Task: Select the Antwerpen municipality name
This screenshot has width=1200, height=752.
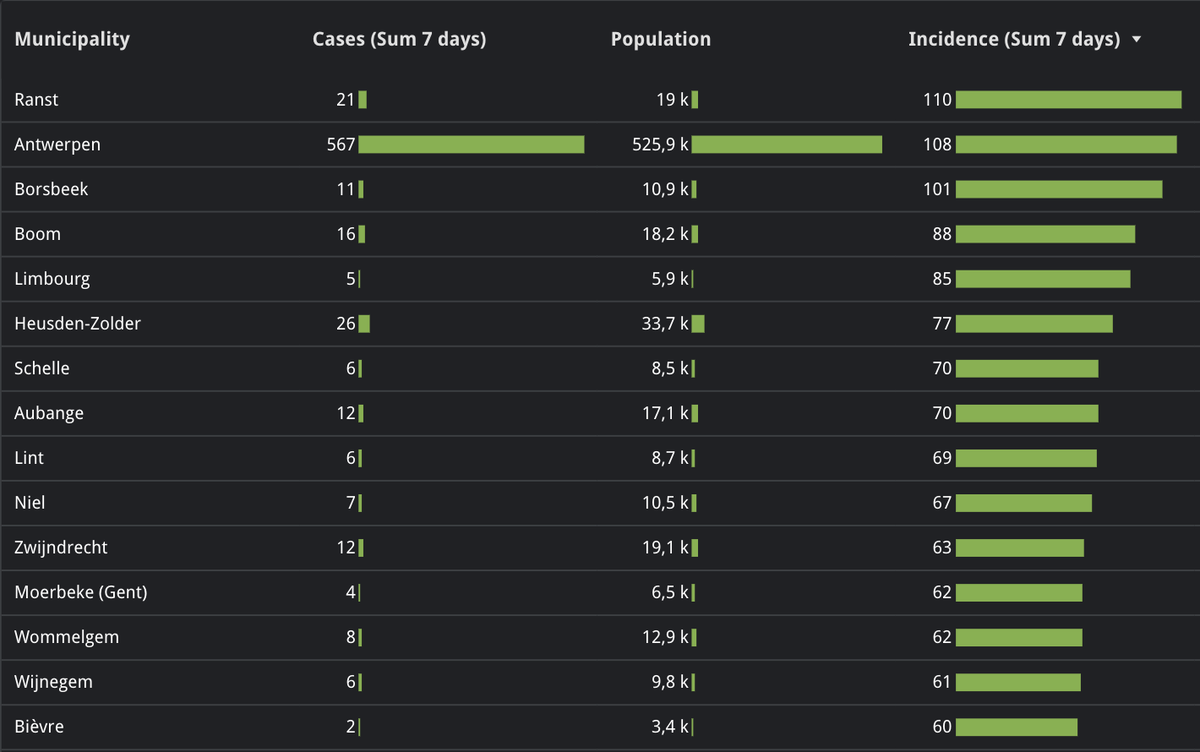Action: pos(57,145)
